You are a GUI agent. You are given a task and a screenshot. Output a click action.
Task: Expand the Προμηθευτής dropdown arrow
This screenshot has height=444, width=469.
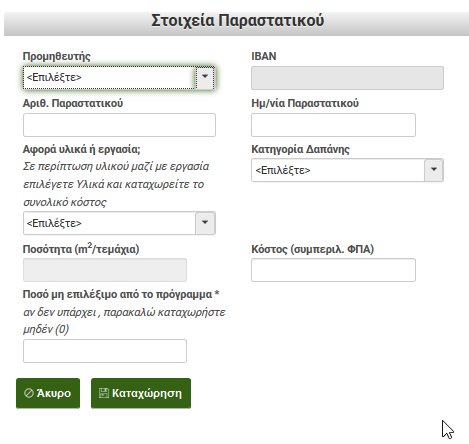(205, 77)
